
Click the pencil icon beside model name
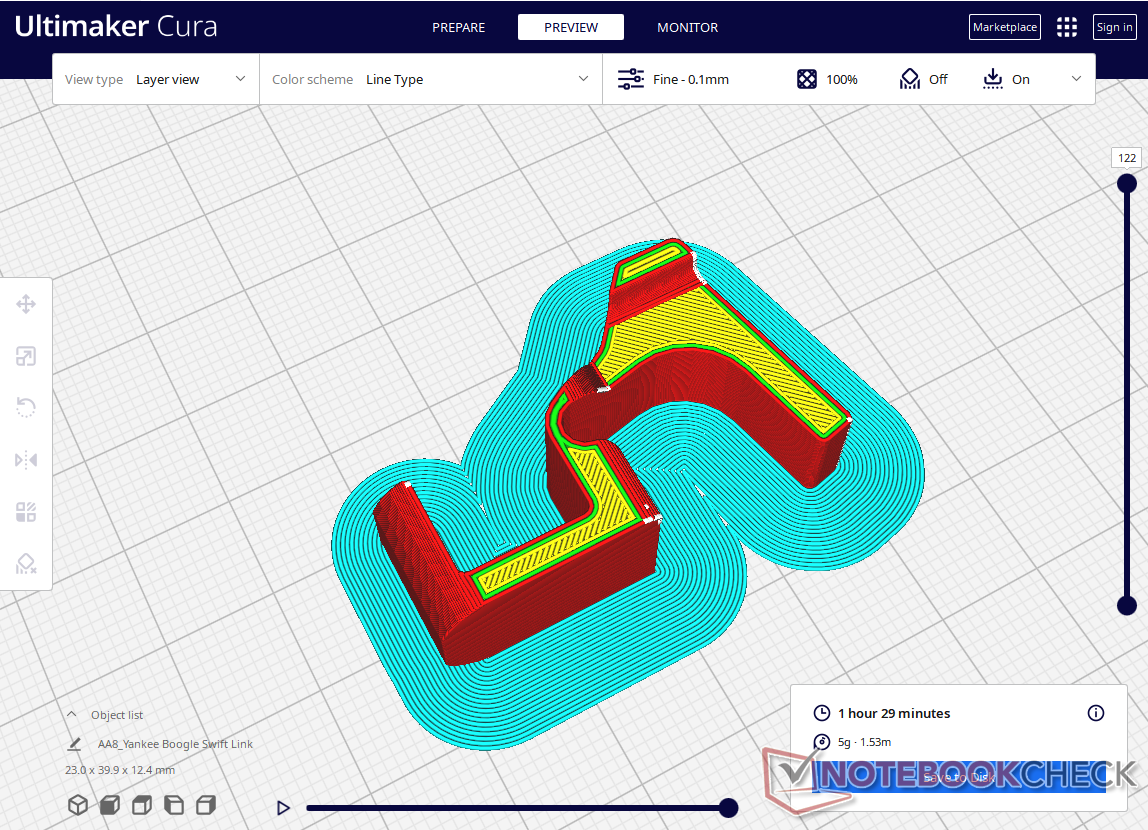[x=74, y=744]
